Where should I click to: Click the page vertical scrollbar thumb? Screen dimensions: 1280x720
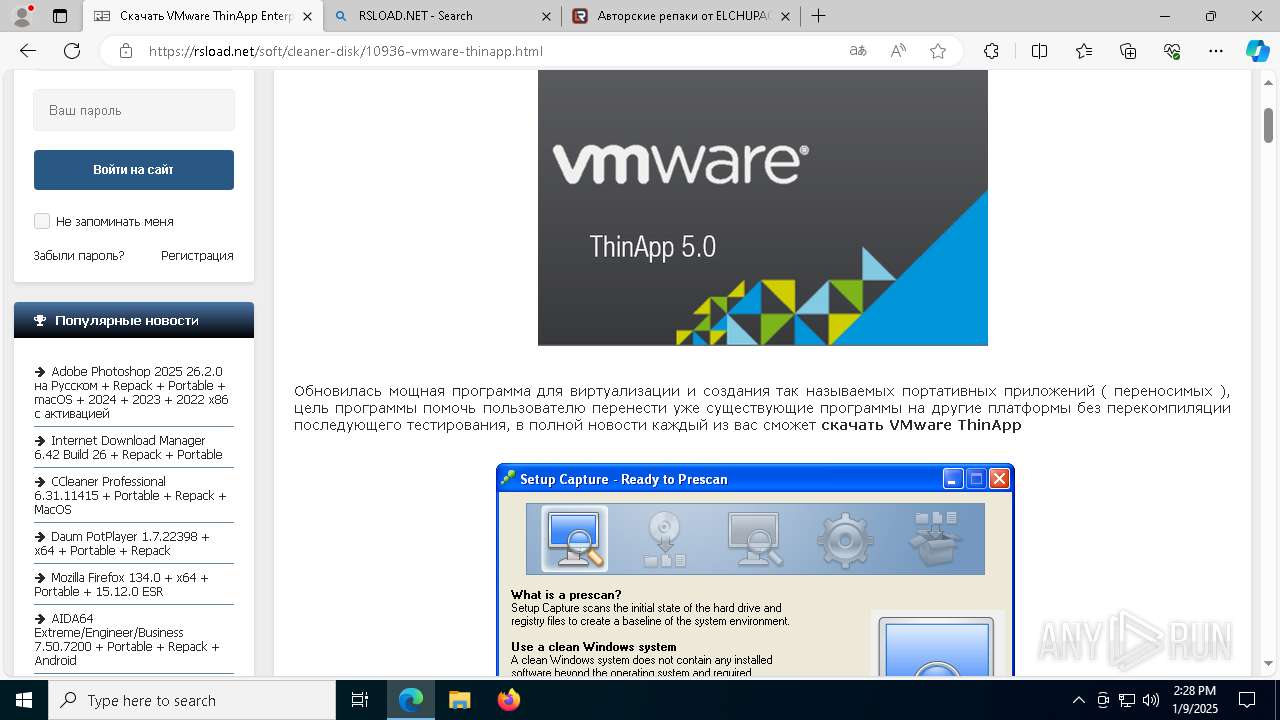click(x=1268, y=125)
